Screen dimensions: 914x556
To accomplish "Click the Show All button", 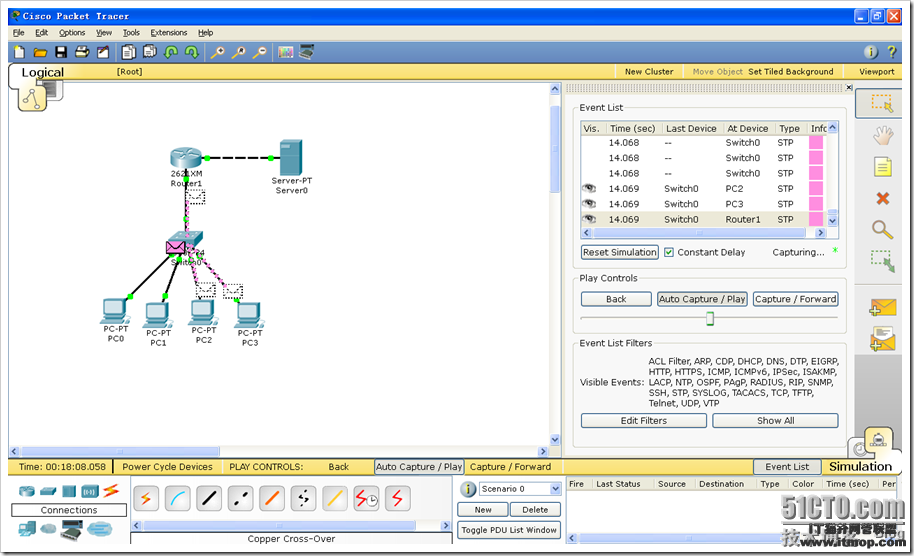I will click(775, 421).
